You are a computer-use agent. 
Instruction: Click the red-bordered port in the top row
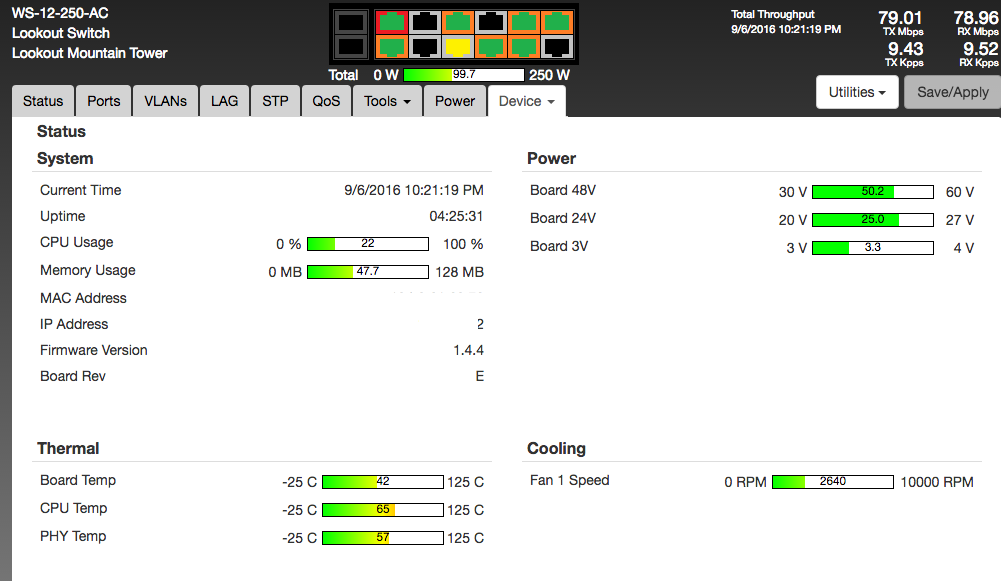(392, 21)
